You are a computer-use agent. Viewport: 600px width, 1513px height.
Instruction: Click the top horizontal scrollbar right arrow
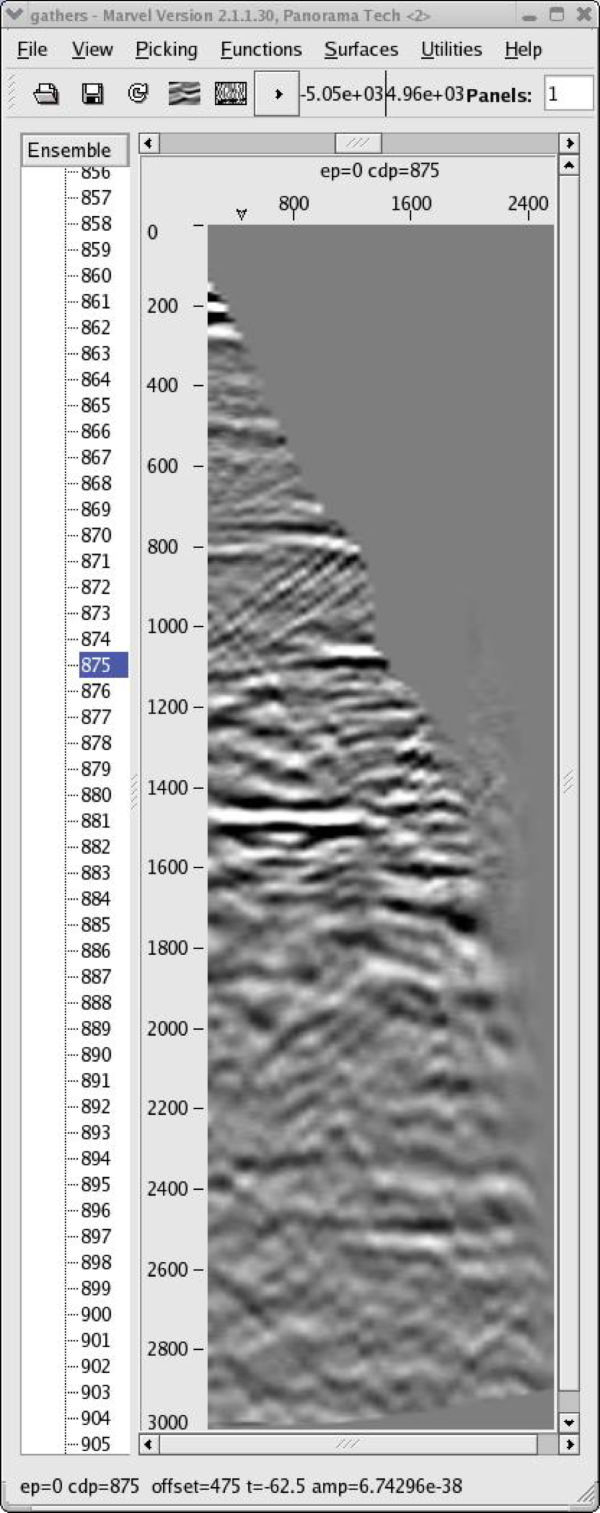569,144
